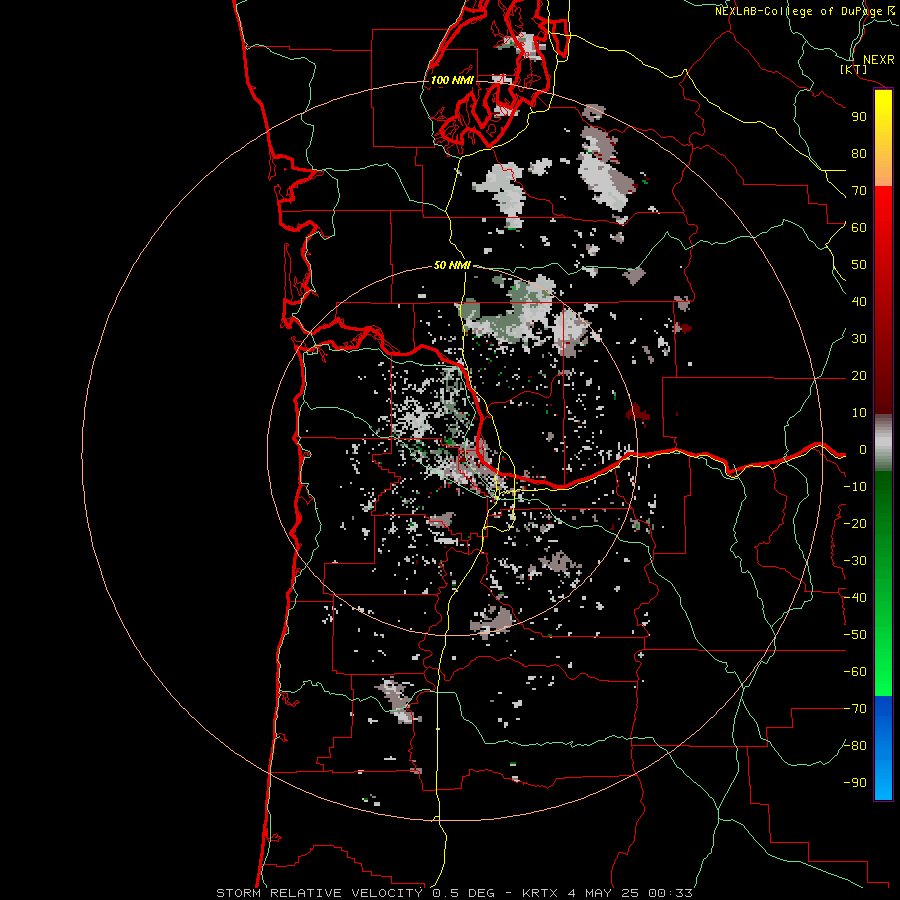The image size is (900, 900).
Task: Click the -80 scale label
Action: click(x=855, y=746)
